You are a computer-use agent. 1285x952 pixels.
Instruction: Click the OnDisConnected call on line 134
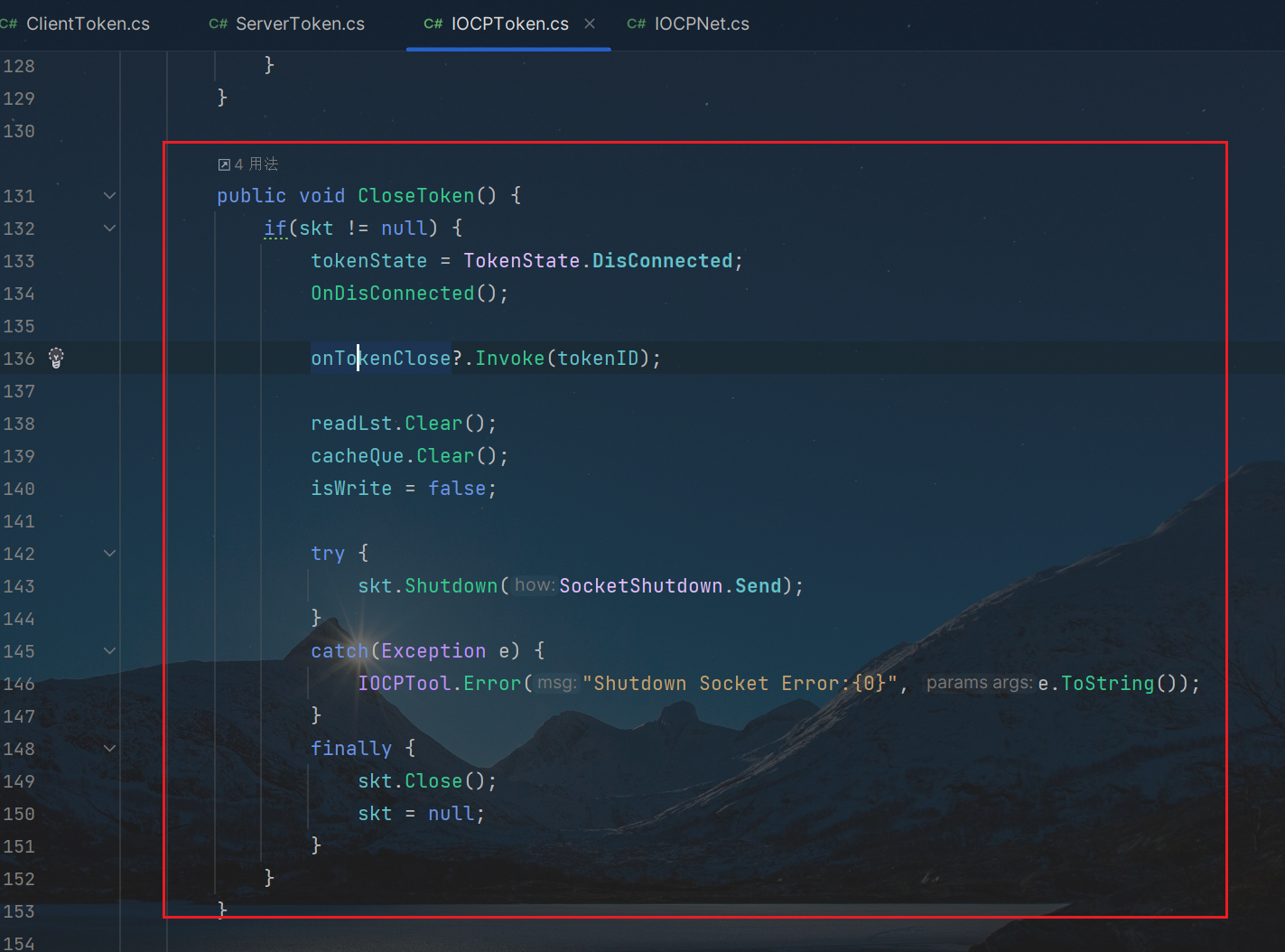(392, 294)
